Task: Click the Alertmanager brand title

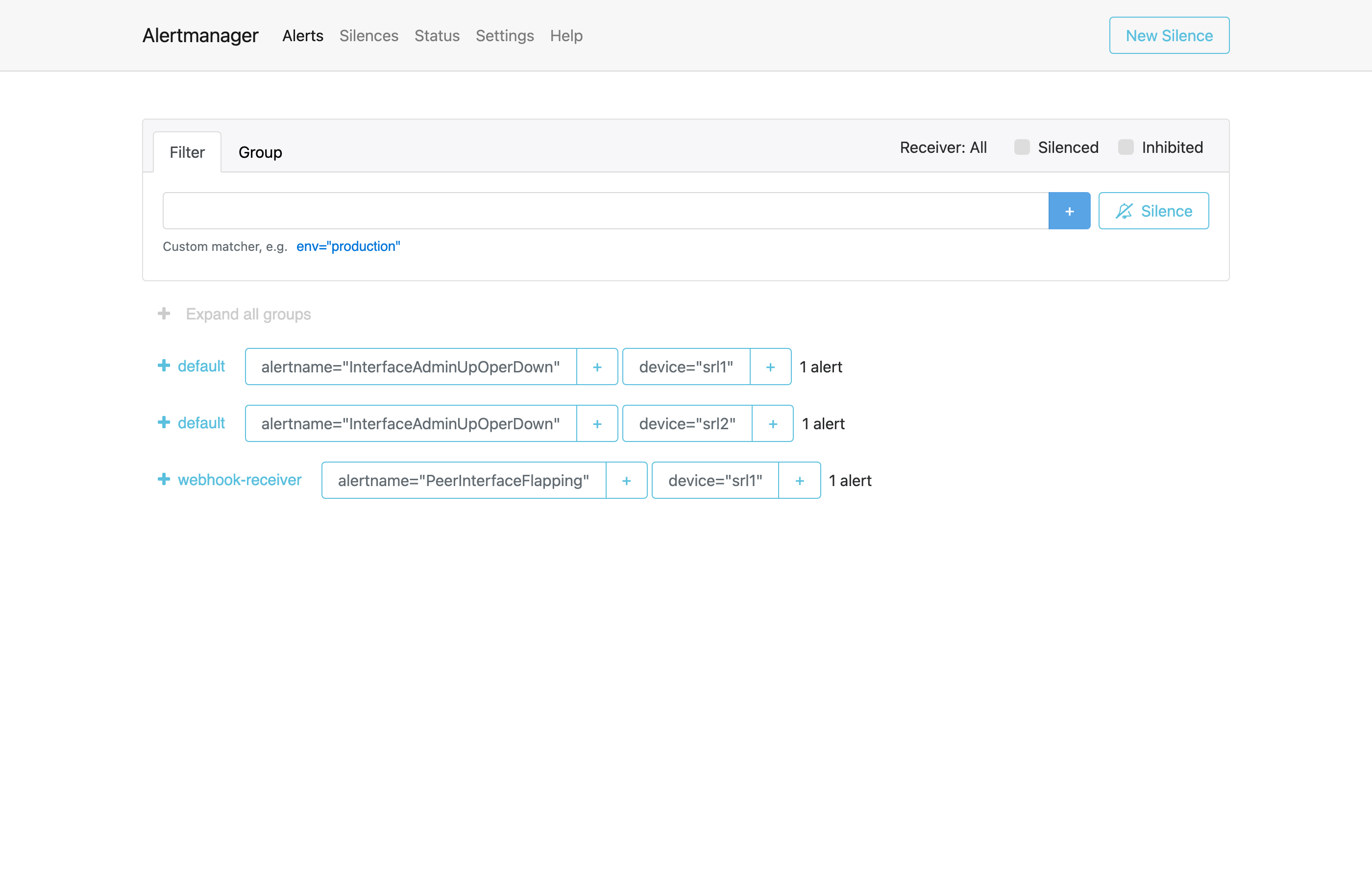Action: click(x=200, y=35)
